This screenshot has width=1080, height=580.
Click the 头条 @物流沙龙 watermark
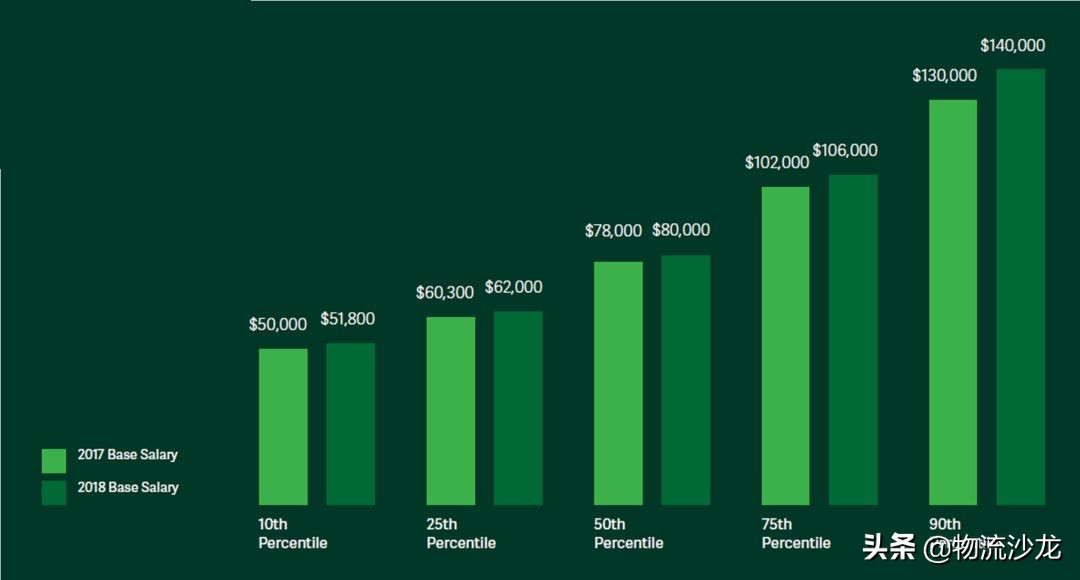tap(961, 548)
